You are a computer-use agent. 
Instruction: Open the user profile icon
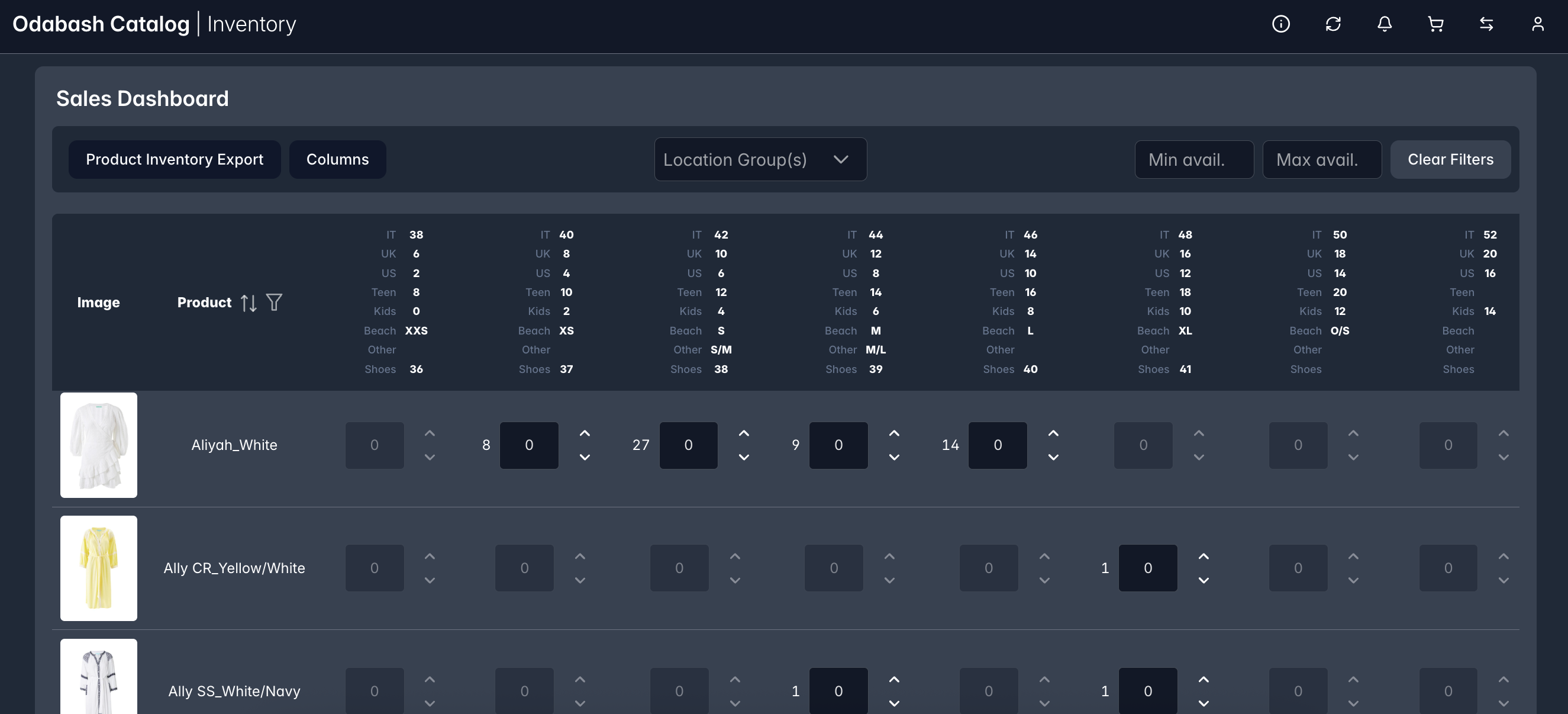(x=1538, y=24)
